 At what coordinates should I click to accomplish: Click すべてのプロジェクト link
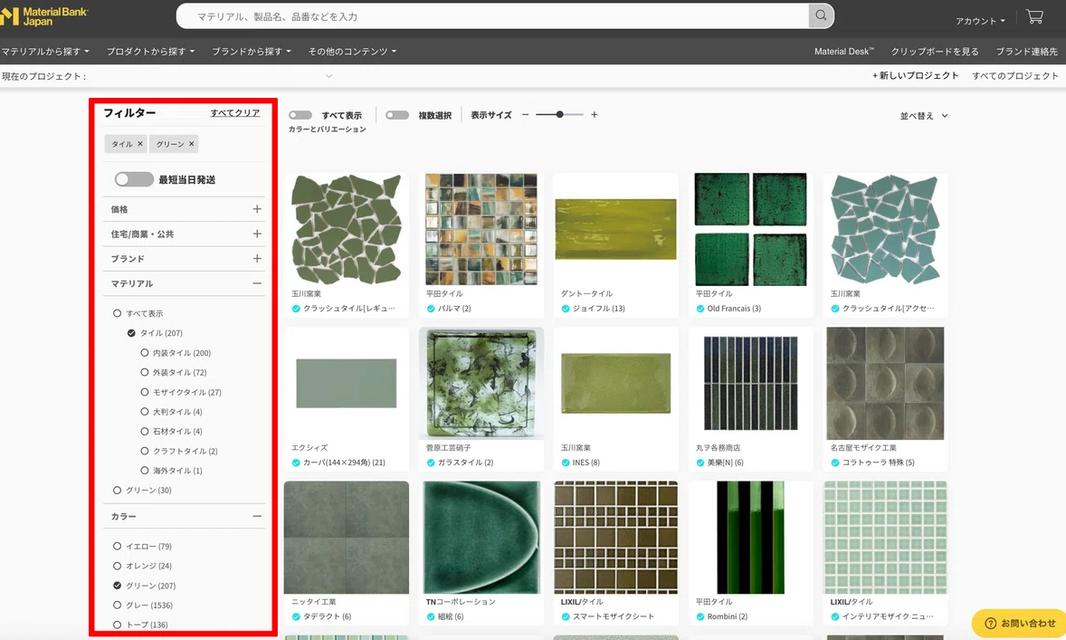pos(1015,75)
